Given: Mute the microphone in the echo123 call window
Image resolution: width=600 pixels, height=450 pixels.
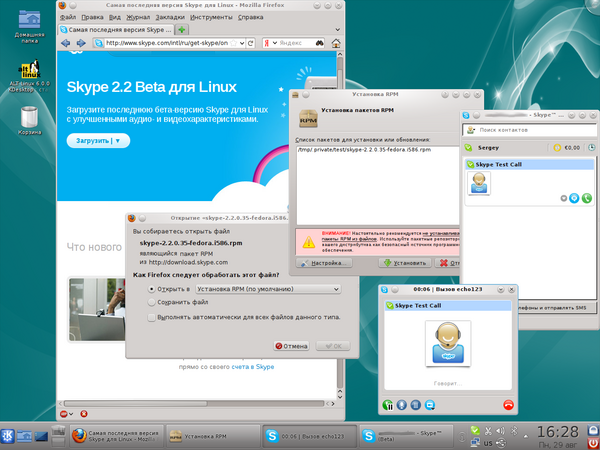Looking at the screenshot, I should [401, 405].
